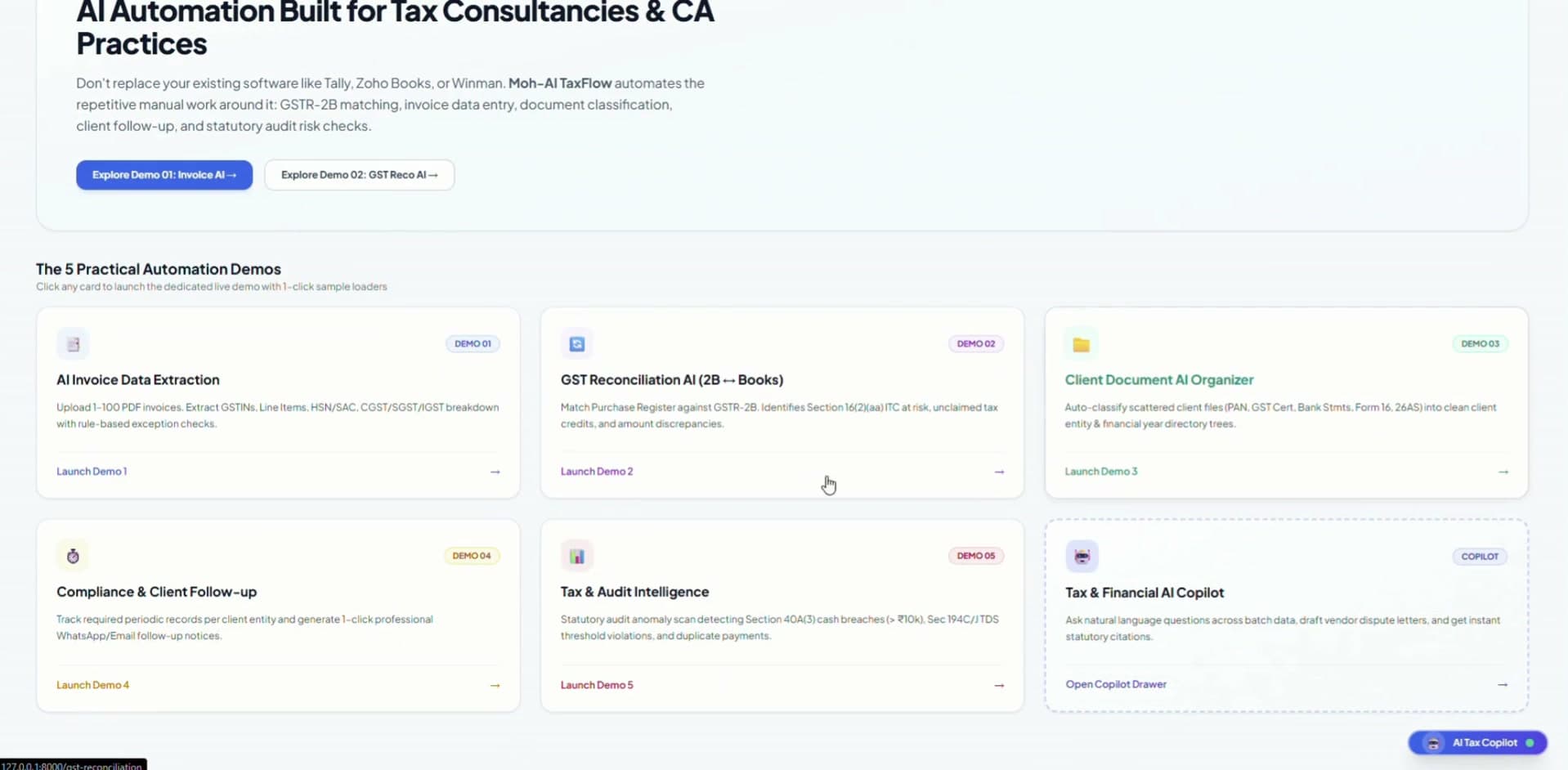Click the robot icon on Copilot card
Screen dimensions: 1568x770
click(x=1082, y=557)
